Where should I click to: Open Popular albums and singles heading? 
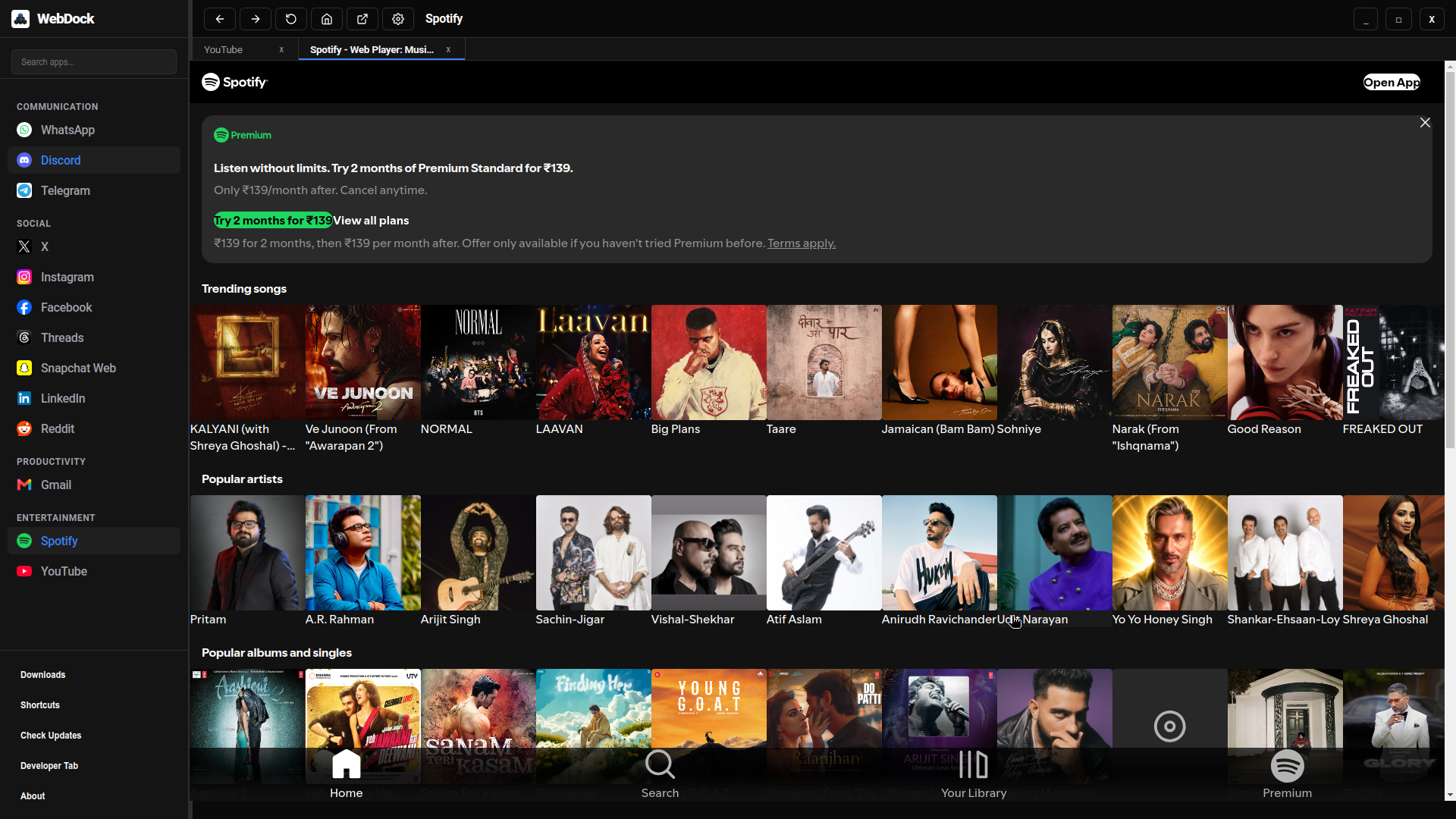277,653
